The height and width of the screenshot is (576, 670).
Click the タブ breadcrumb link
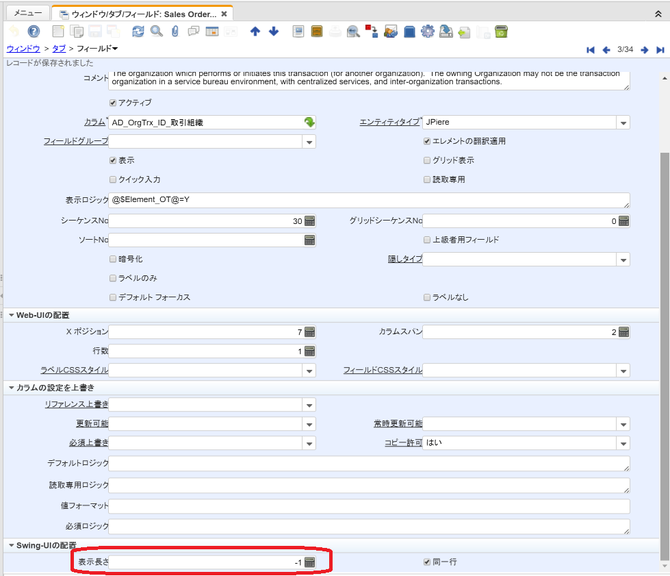[59, 49]
